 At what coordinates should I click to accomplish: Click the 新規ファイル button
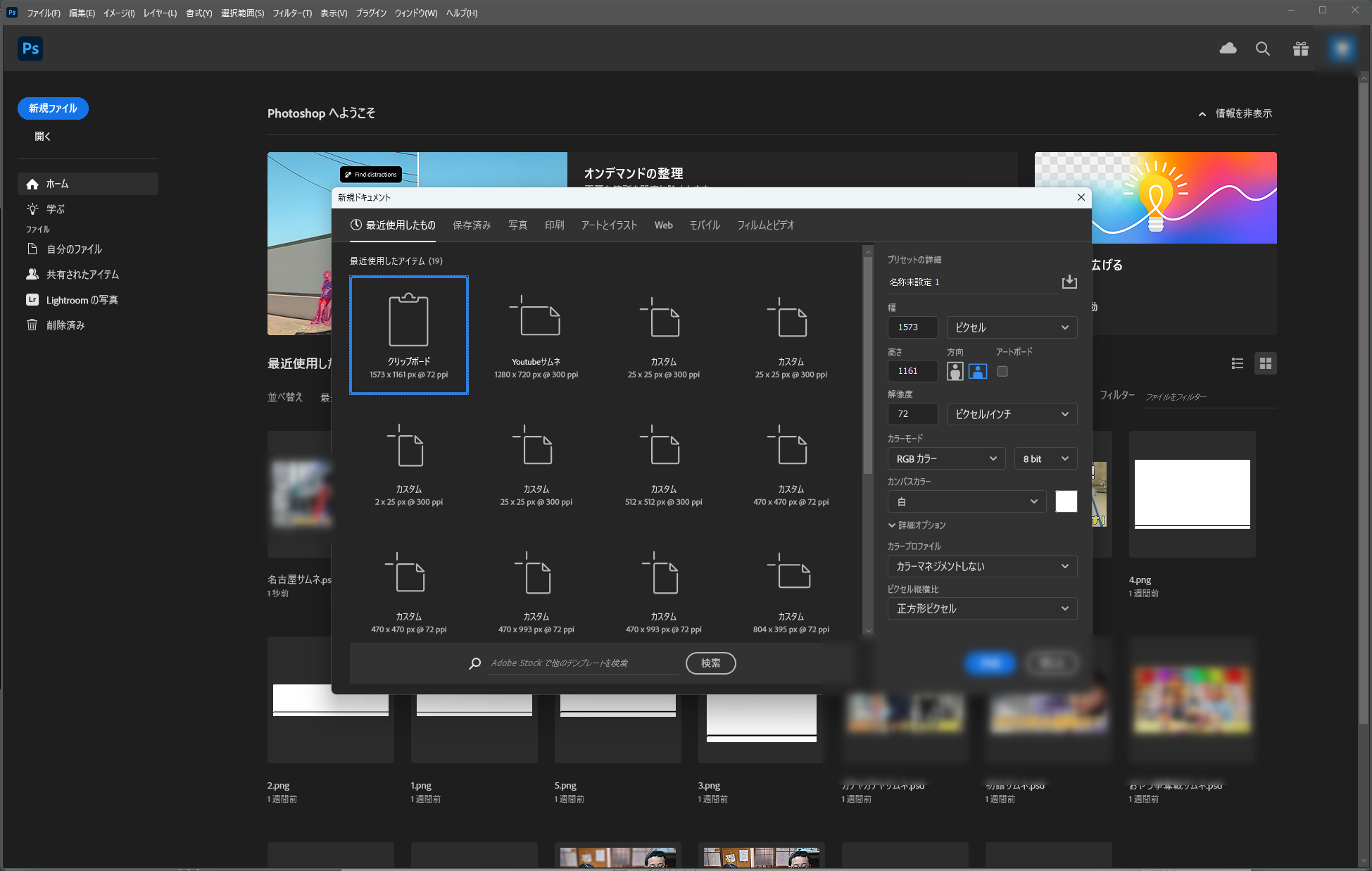coord(53,108)
